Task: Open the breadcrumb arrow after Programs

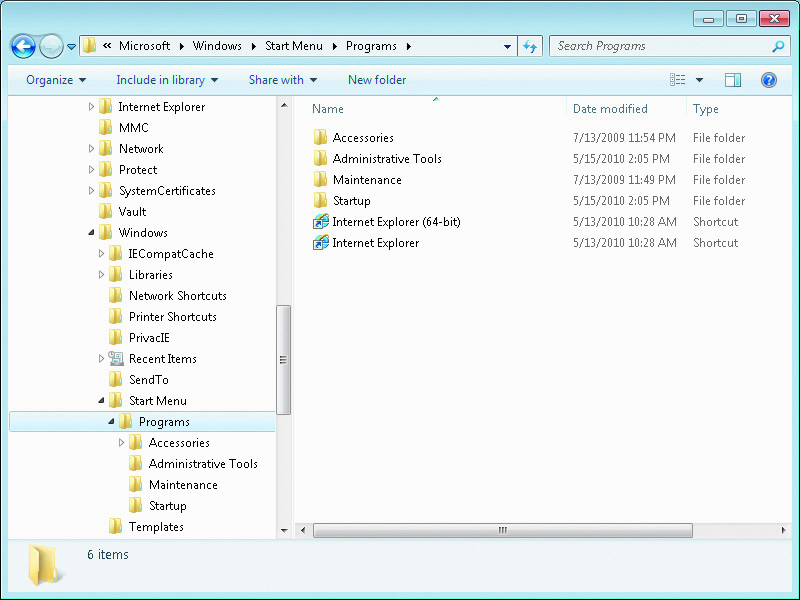Action: point(409,46)
